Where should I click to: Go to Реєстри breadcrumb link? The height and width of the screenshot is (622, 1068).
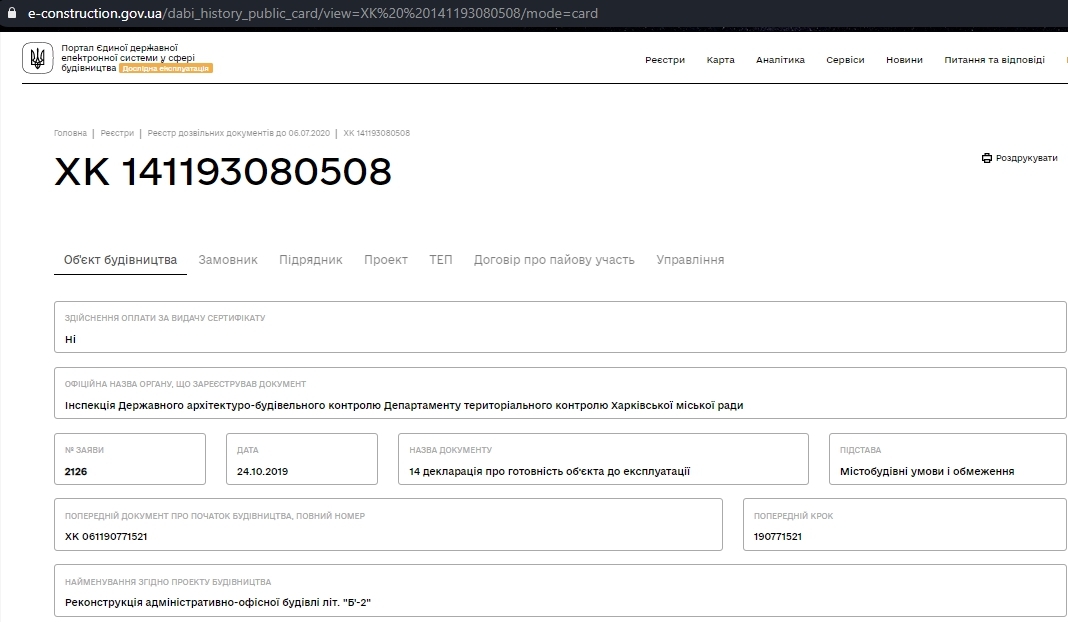(x=117, y=133)
